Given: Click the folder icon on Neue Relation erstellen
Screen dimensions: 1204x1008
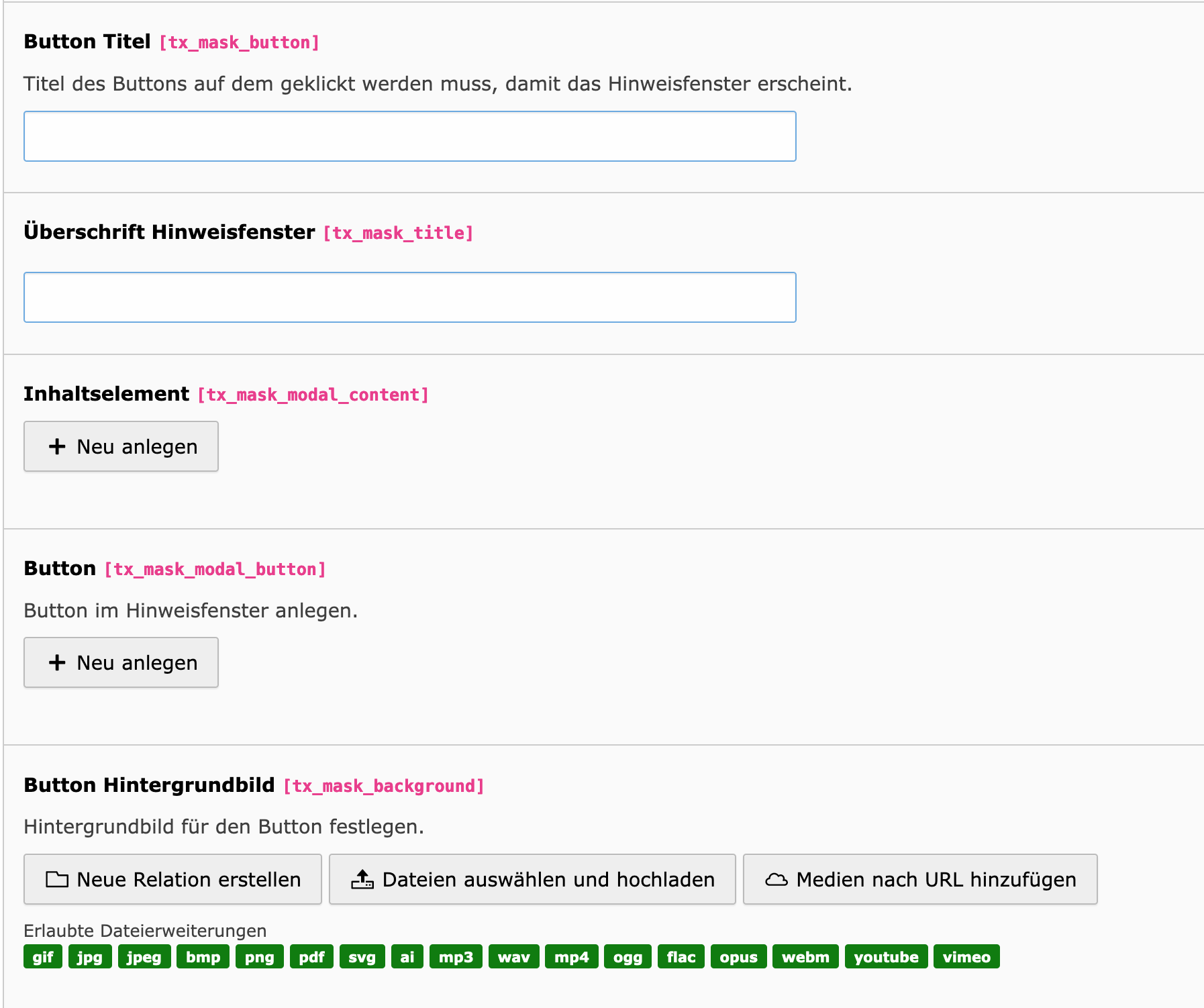Looking at the screenshot, I should tap(57, 879).
